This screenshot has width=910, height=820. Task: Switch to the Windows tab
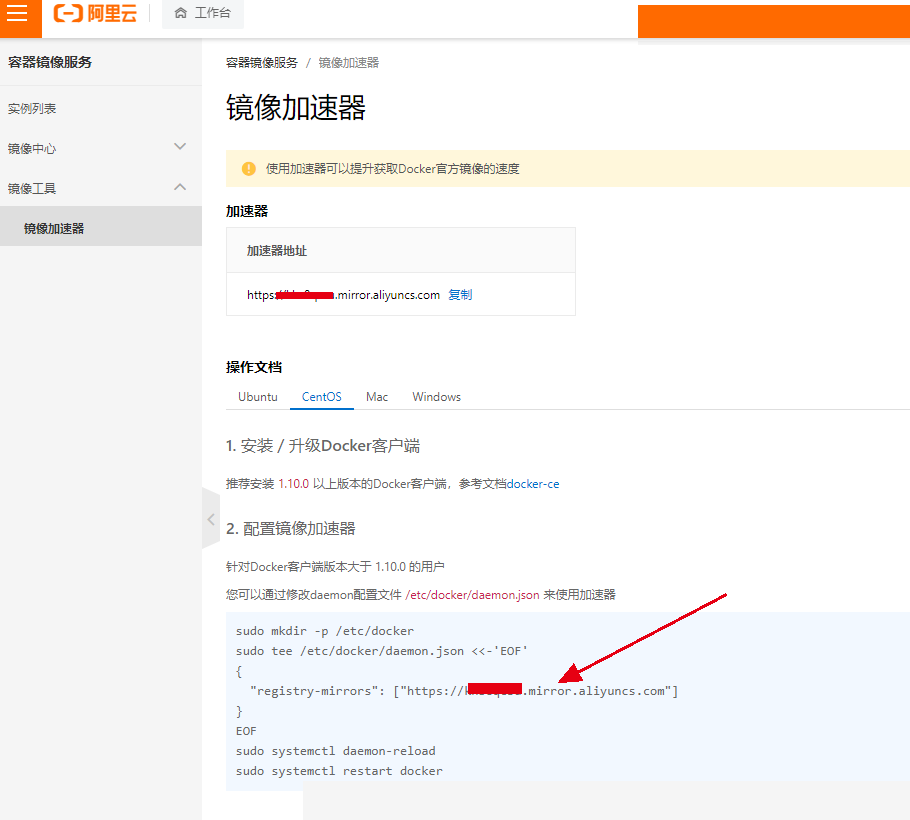(x=436, y=397)
